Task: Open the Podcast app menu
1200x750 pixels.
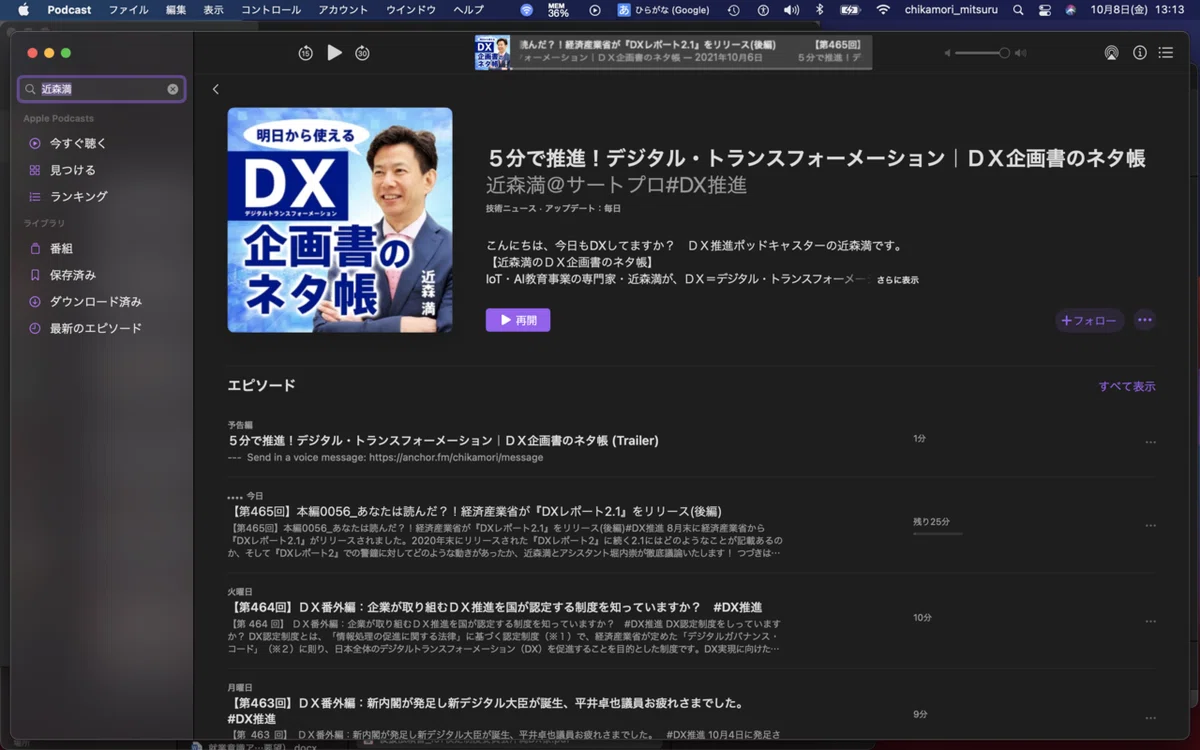Action: point(69,10)
